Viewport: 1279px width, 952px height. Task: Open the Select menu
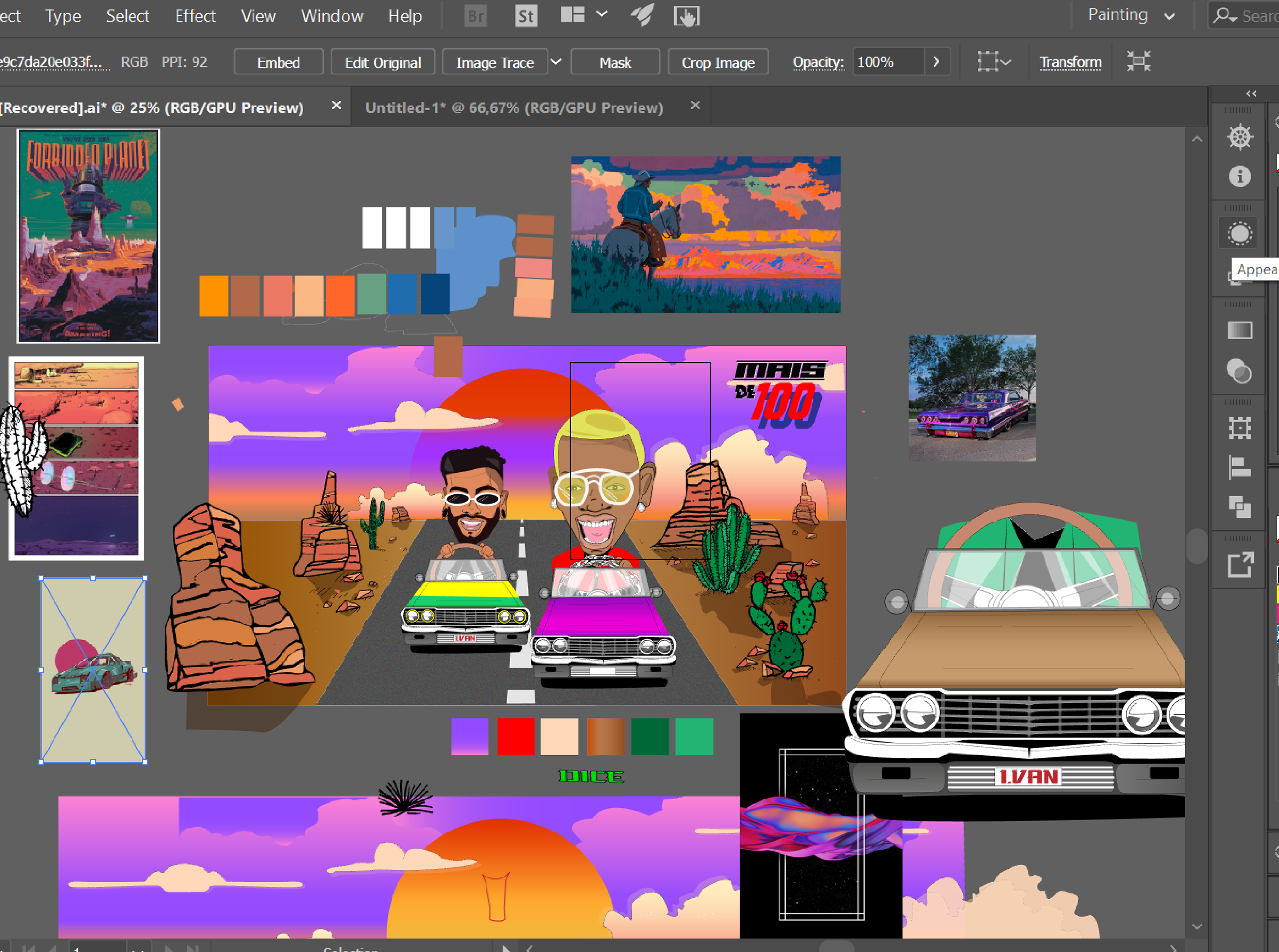tap(127, 16)
